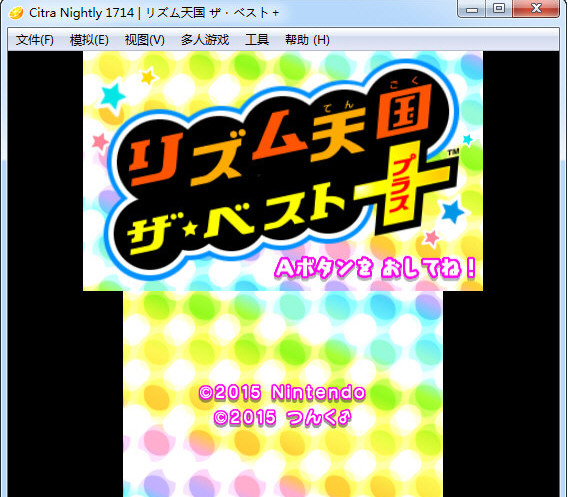Click the 国 kanji in the game logo
Image resolution: width=568 pixels, height=497 pixels.
(x=404, y=112)
